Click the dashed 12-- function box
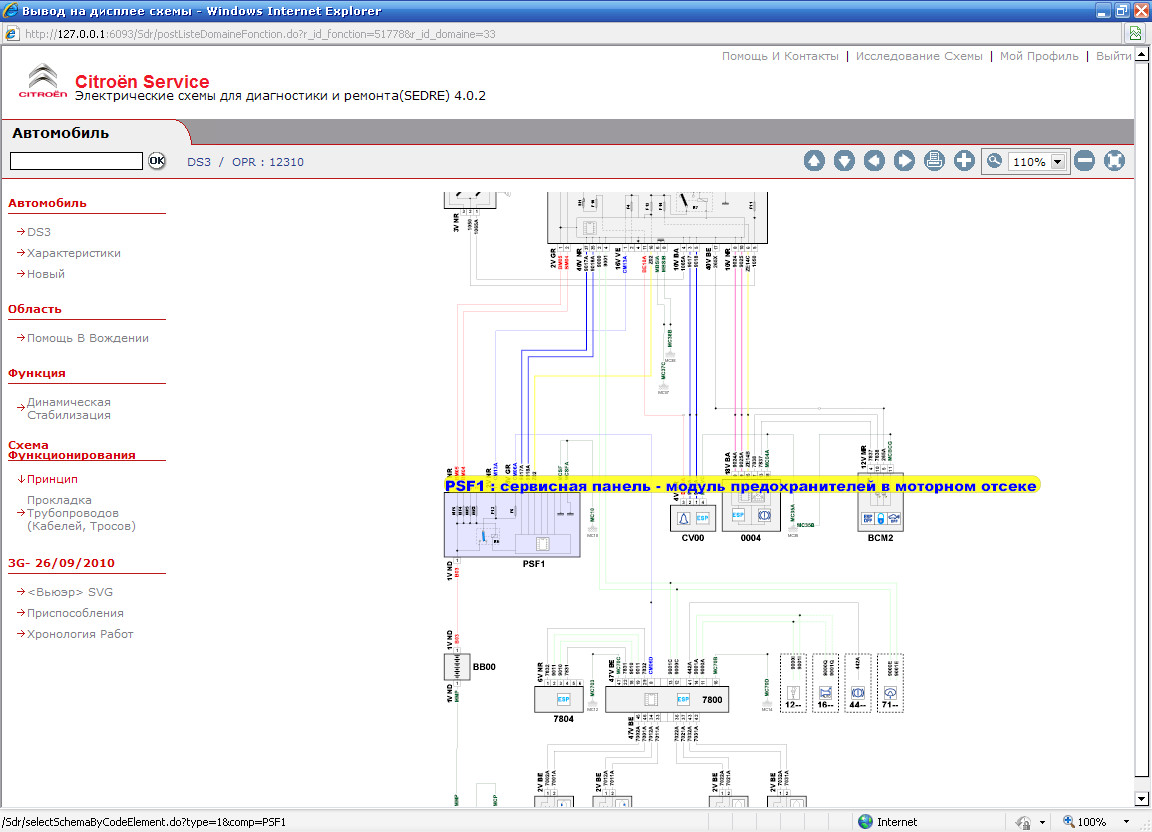The image size is (1152, 832). click(793, 683)
